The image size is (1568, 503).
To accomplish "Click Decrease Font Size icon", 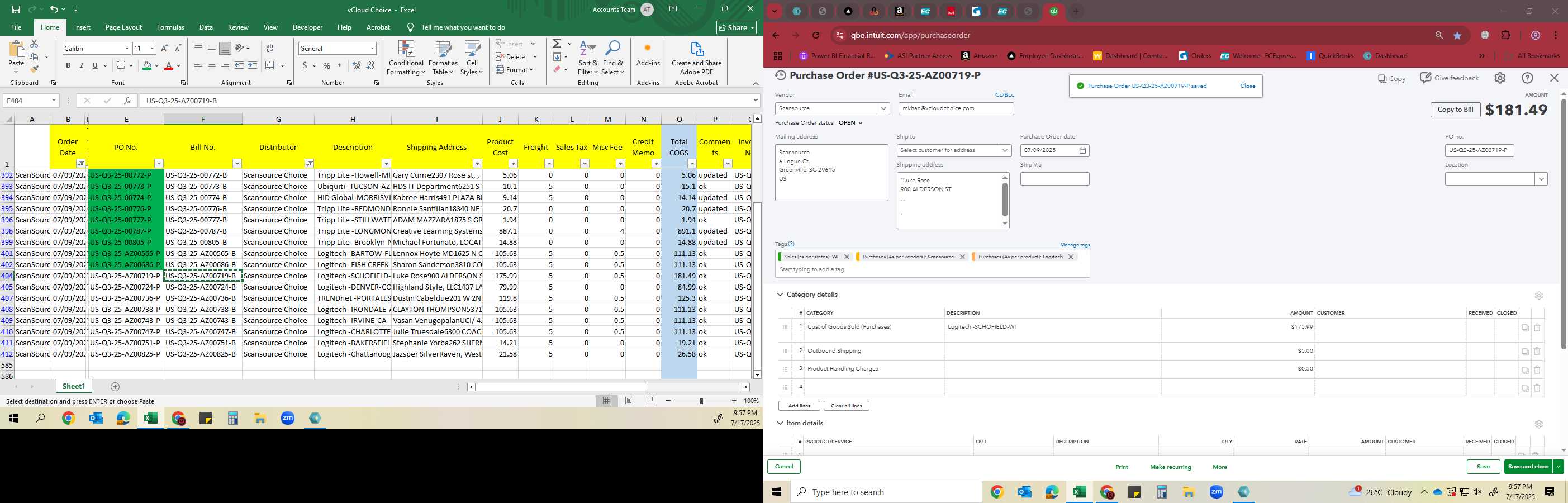I will [178, 48].
